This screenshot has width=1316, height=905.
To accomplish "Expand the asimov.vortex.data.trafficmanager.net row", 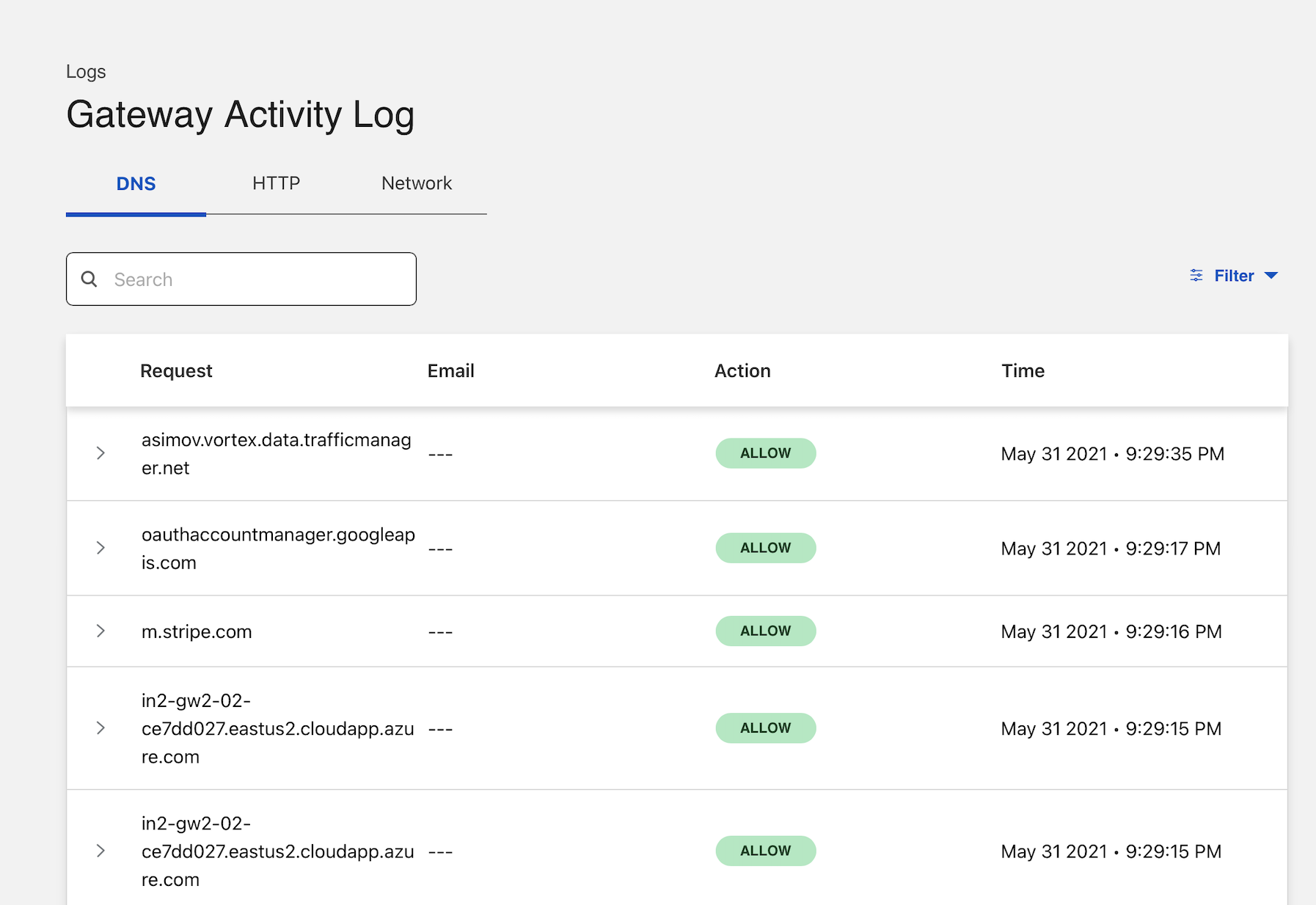I will click(100, 453).
